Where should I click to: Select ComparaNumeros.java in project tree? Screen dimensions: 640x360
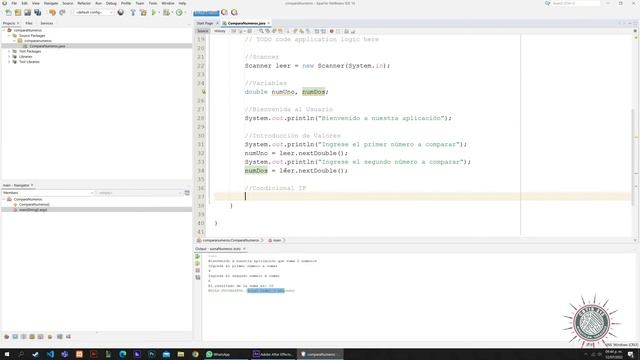coord(47,46)
